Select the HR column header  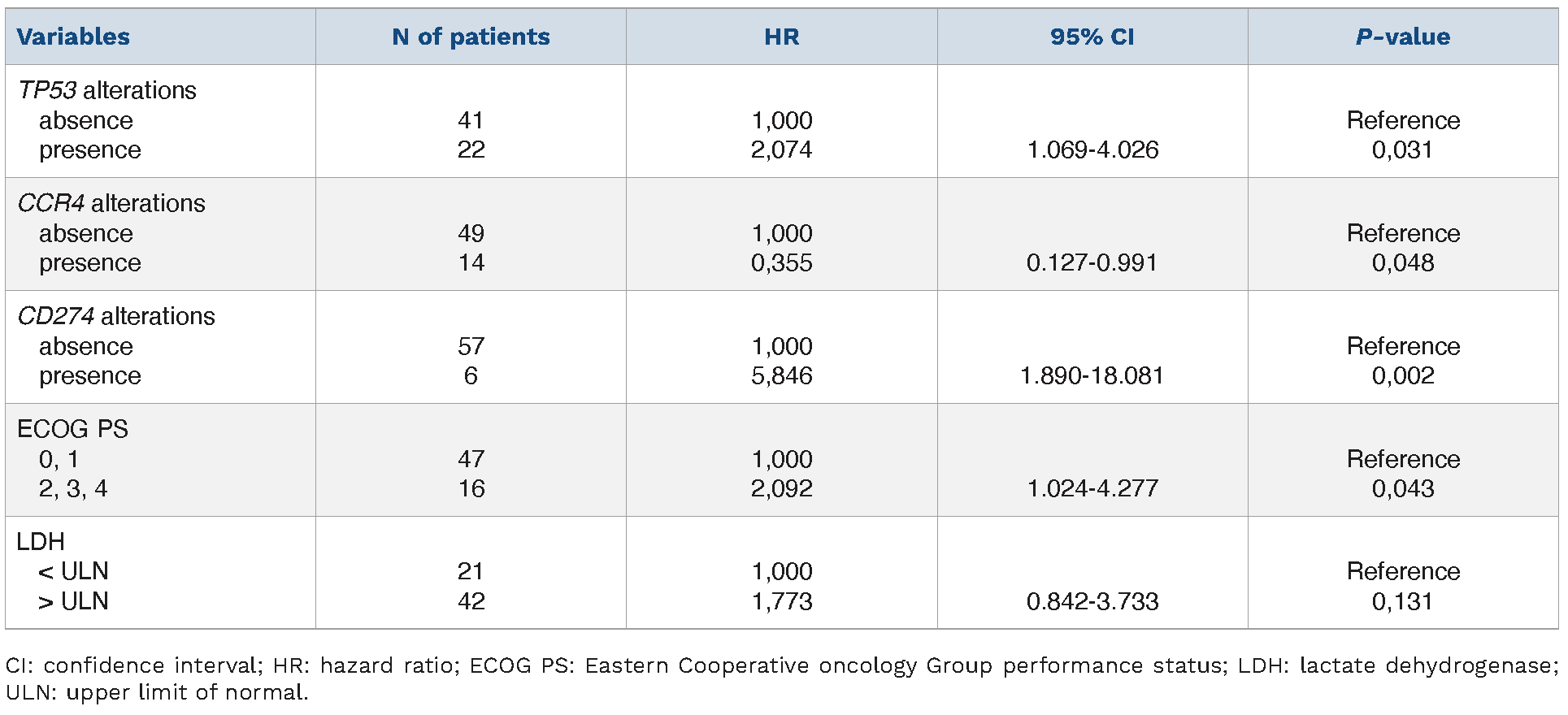point(781,37)
